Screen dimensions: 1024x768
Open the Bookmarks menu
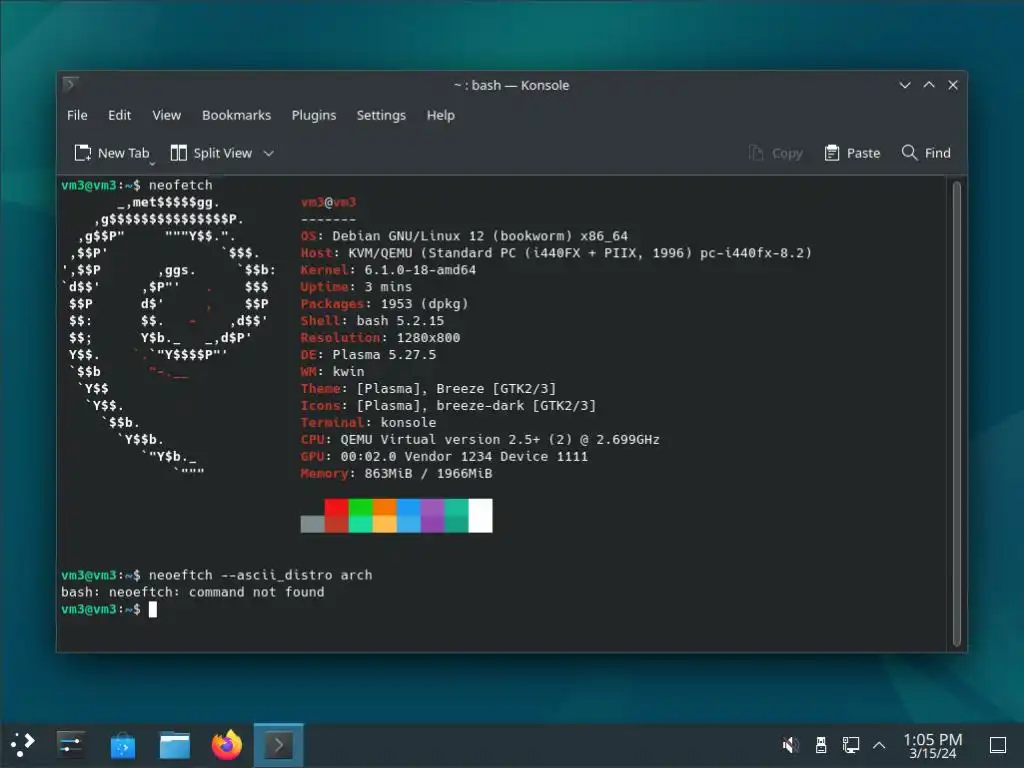[x=236, y=115]
